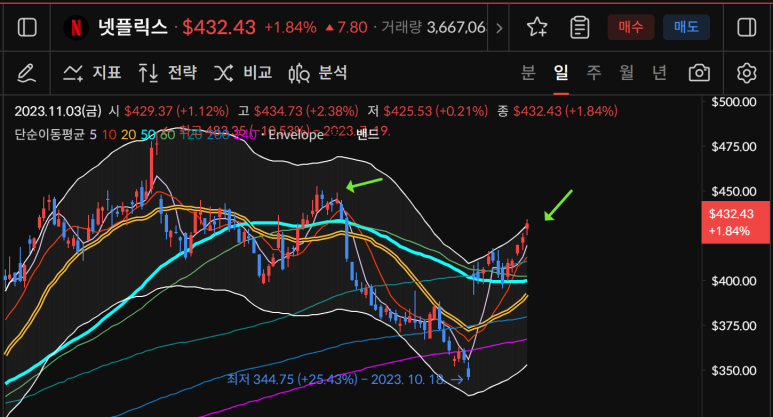The image size is (773, 417).
Task: Click the Envelope indicator label
Action: click(296, 135)
